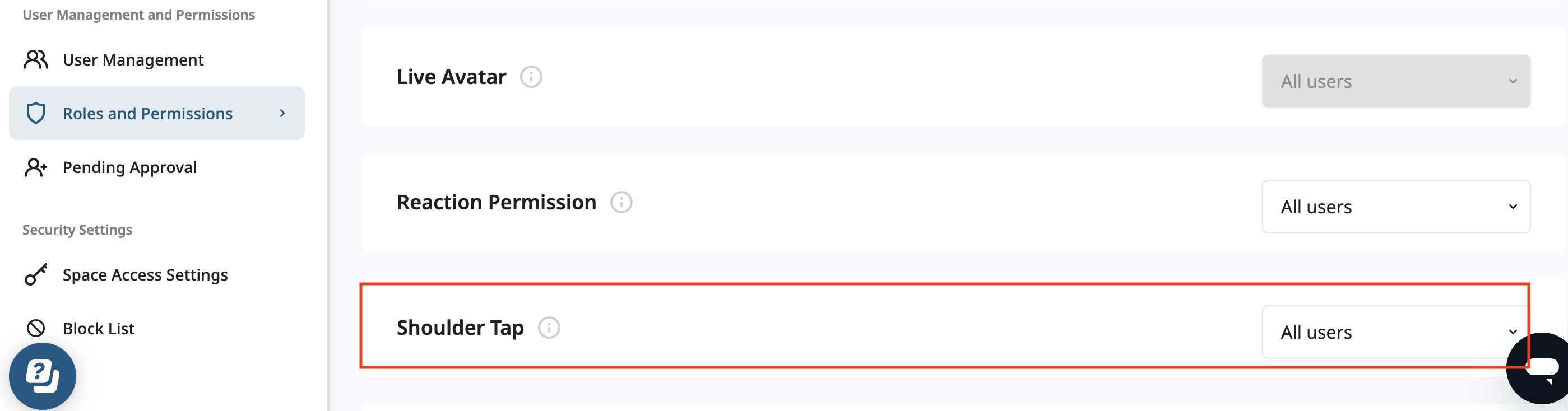Click the Block List prohibited icon
The height and width of the screenshot is (411, 1568).
(x=35, y=328)
